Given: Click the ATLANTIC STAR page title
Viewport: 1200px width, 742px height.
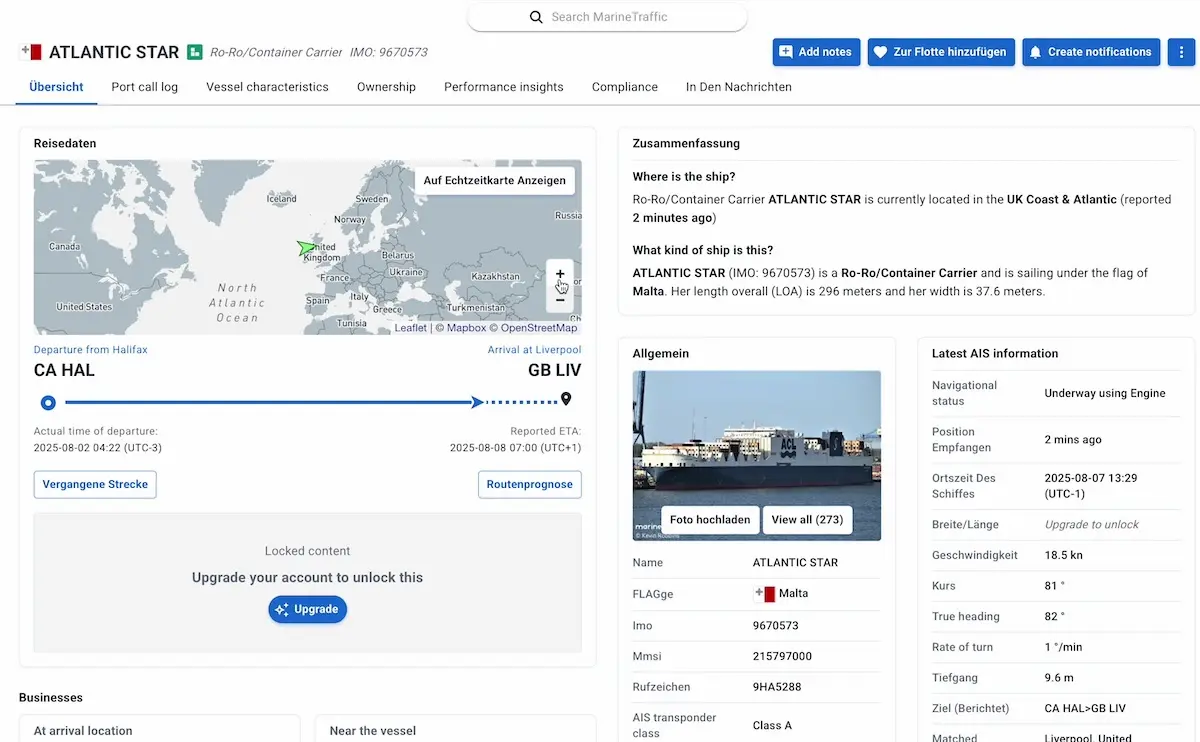Looking at the screenshot, I should pos(114,52).
